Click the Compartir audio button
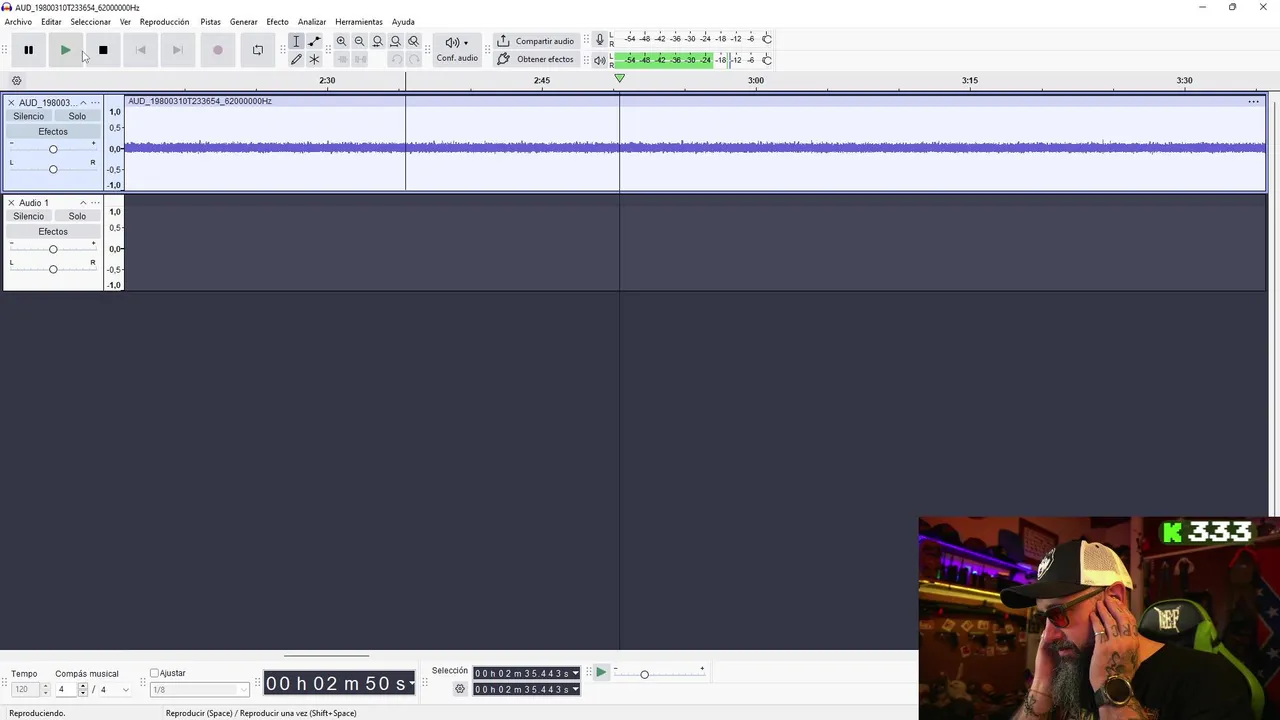1280x720 pixels. 535,41
